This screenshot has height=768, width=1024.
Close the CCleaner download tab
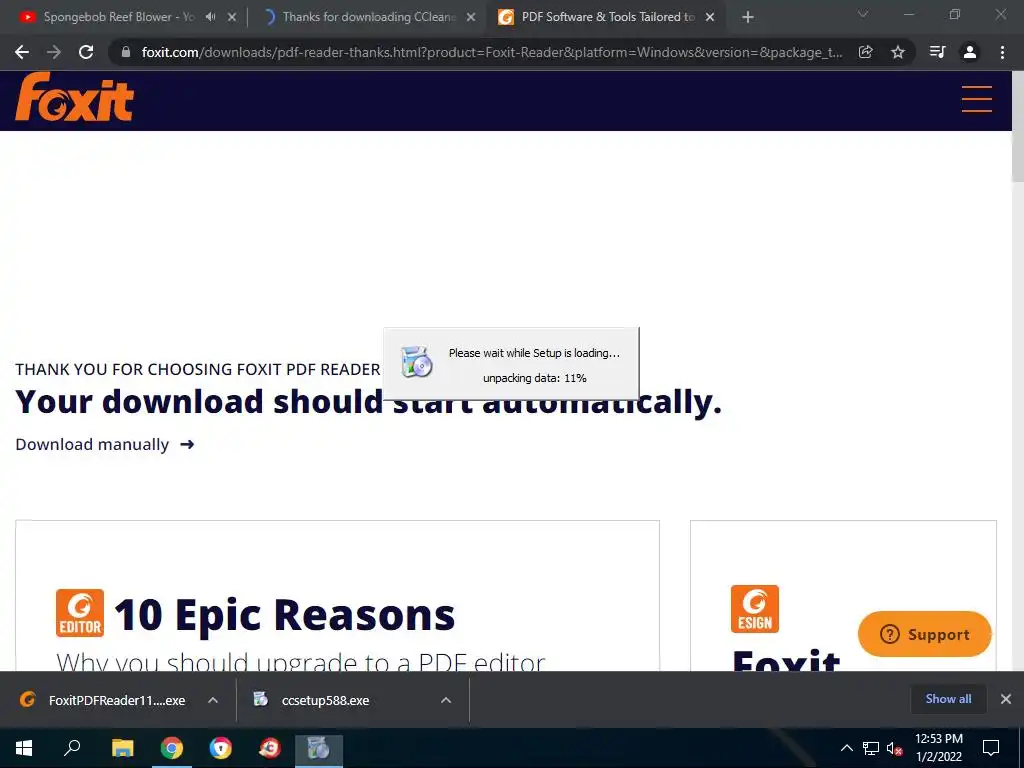[x=471, y=17]
